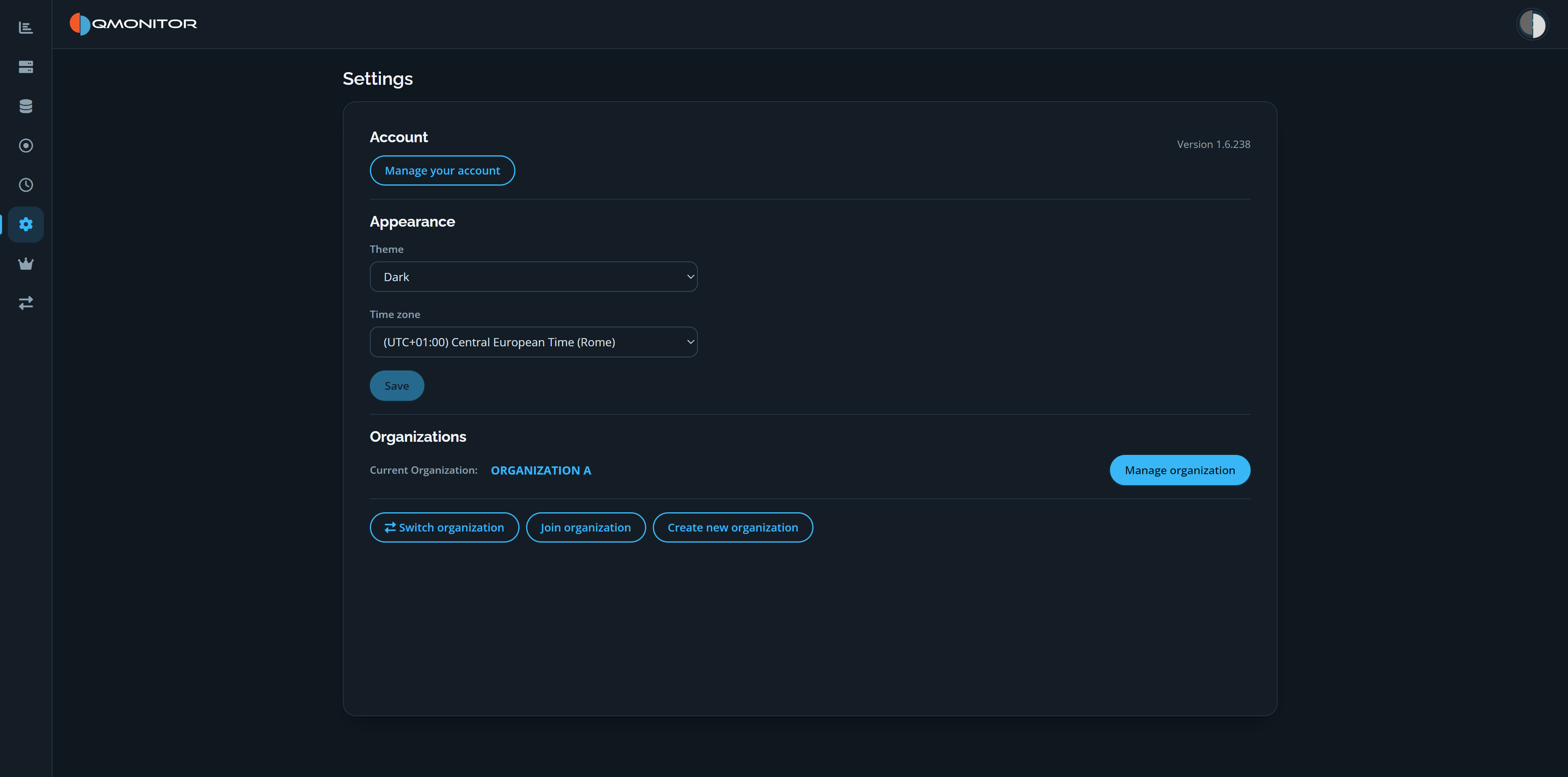
Task: Click the QMonitor logo
Action: point(133,24)
